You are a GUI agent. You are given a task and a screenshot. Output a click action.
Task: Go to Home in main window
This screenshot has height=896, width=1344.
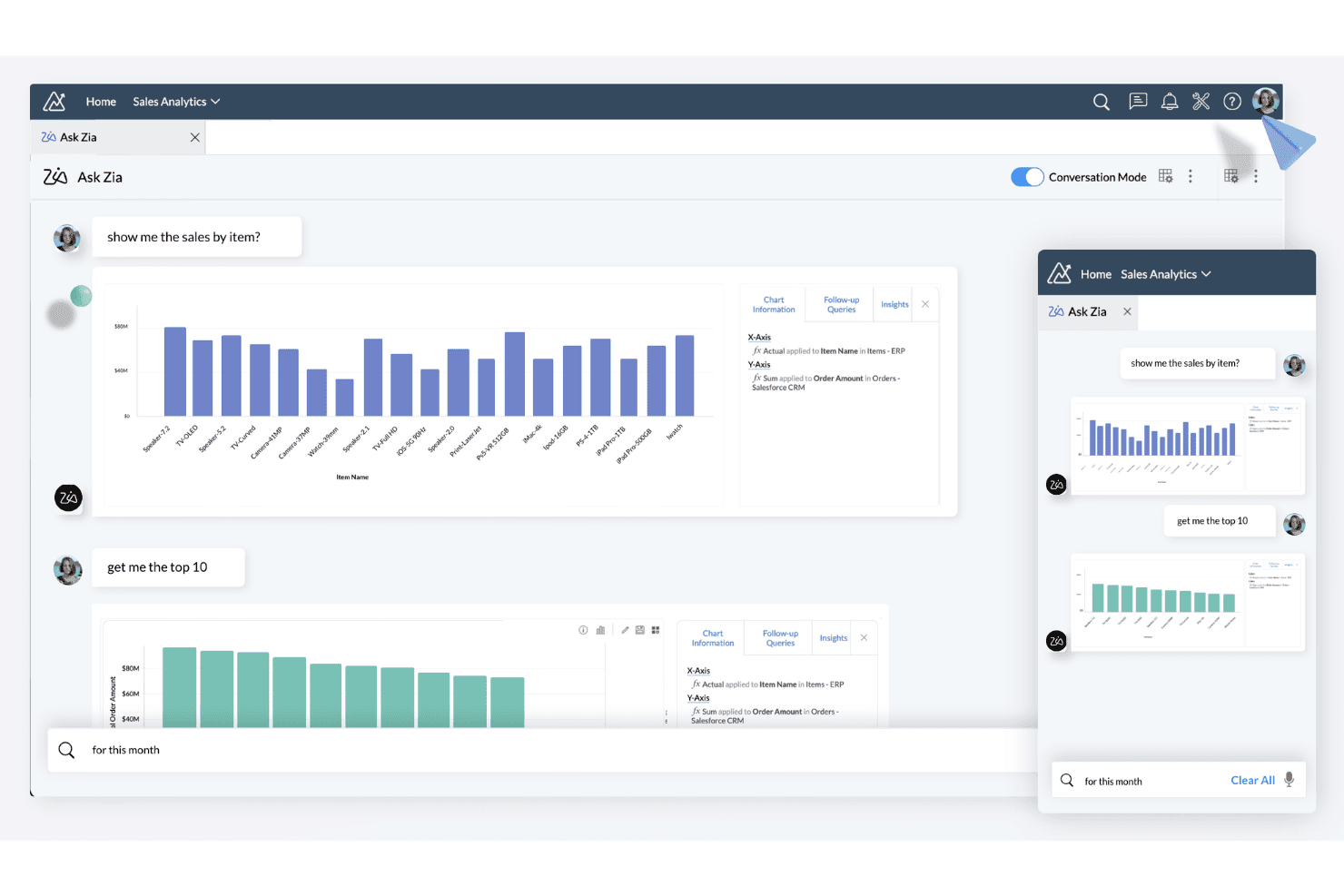[101, 102]
